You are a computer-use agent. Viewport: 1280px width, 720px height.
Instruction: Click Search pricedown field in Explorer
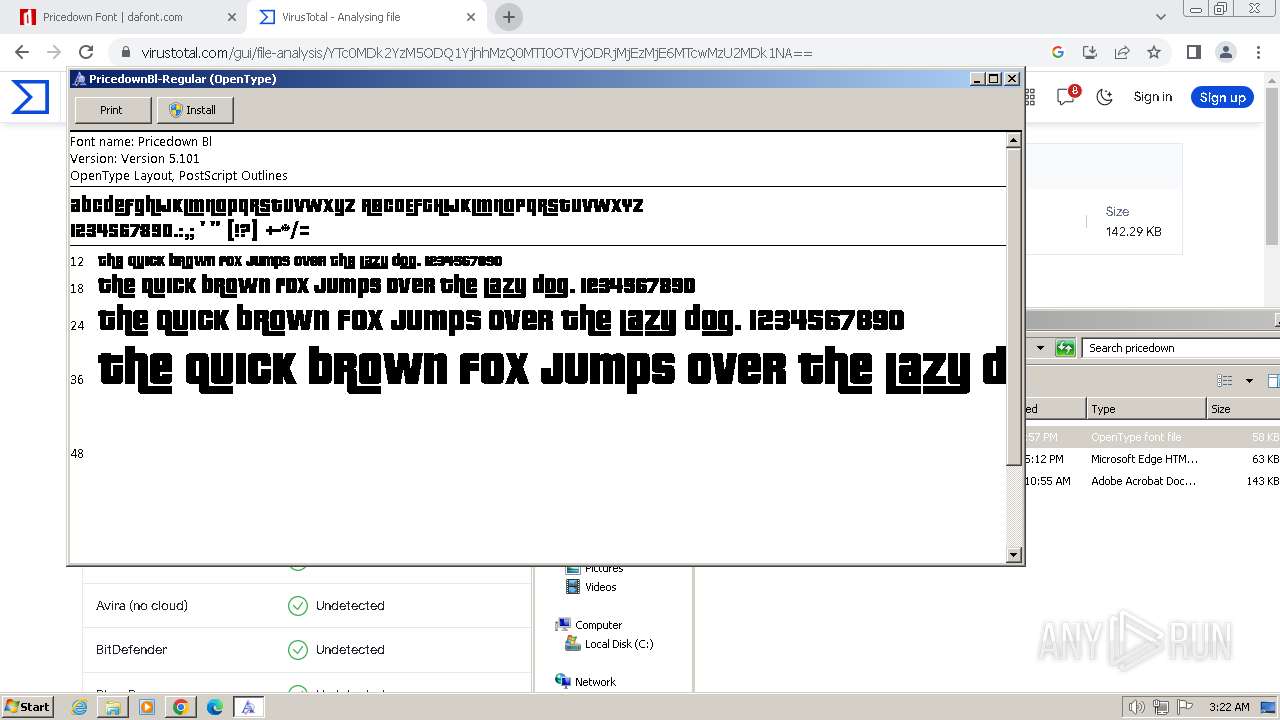coord(1180,348)
